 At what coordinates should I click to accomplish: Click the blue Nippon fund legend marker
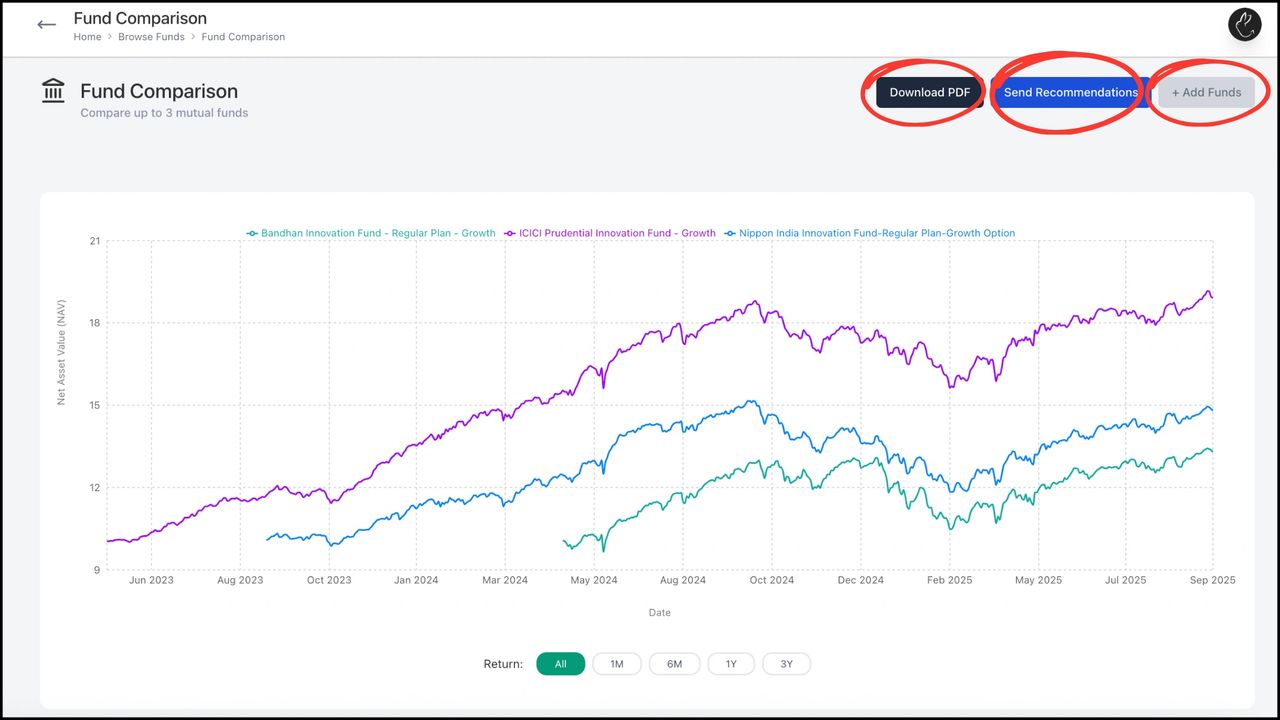[x=728, y=233]
